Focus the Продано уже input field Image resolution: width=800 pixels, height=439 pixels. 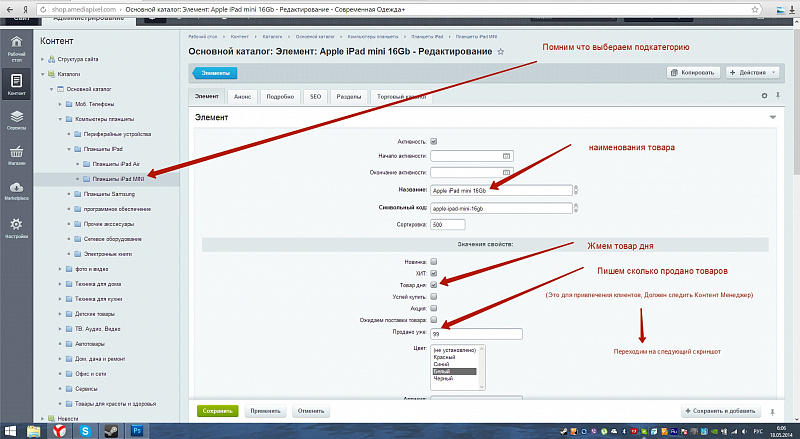(476, 334)
